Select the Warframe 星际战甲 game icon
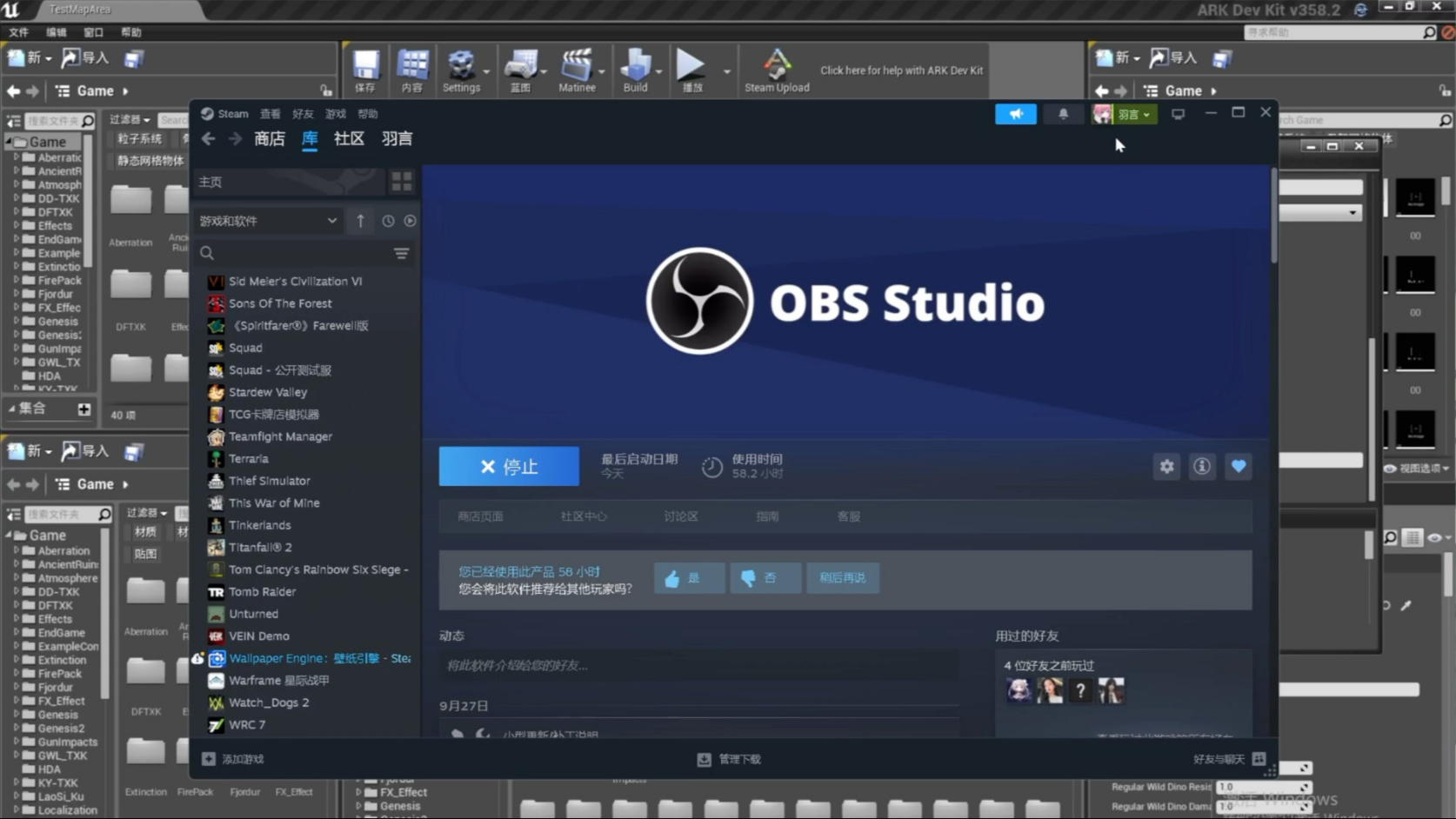This screenshot has width=1456, height=819. pyautogui.click(x=216, y=681)
